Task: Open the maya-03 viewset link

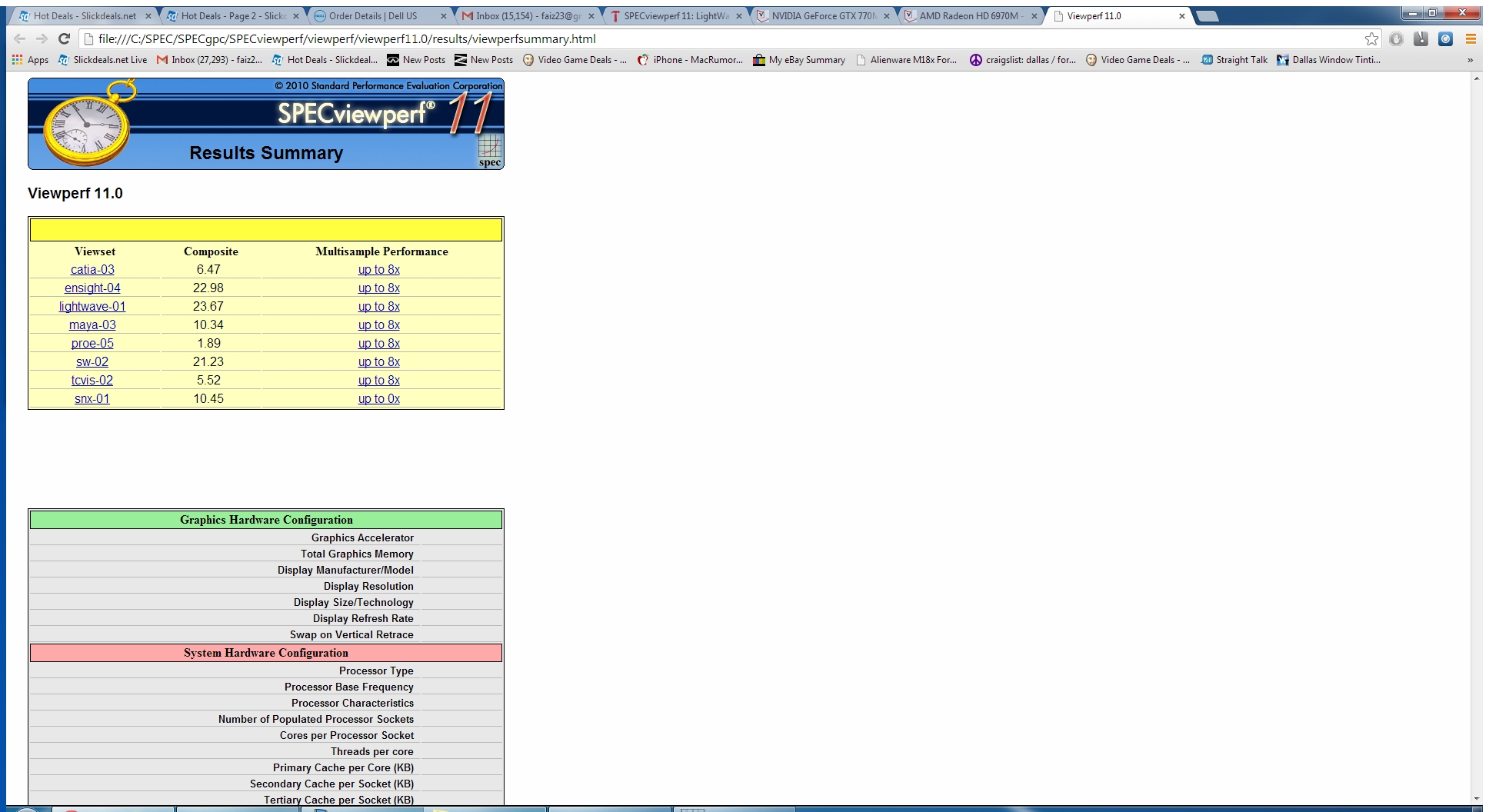Action: (92, 325)
